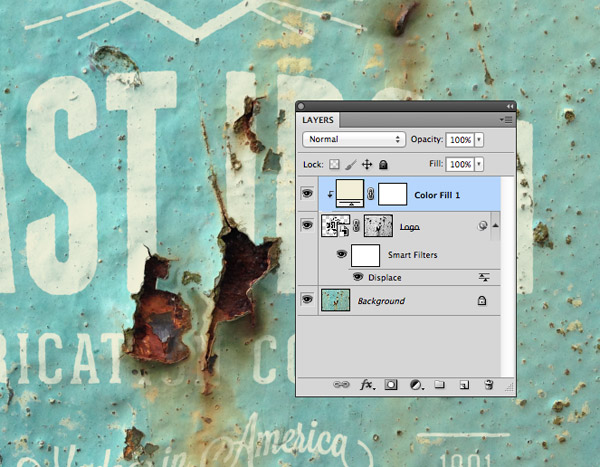Image resolution: width=600 pixels, height=467 pixels.
Task: Hide the Color Fill 1 layer
Action: pyautogui.click(x=309, y=196)
